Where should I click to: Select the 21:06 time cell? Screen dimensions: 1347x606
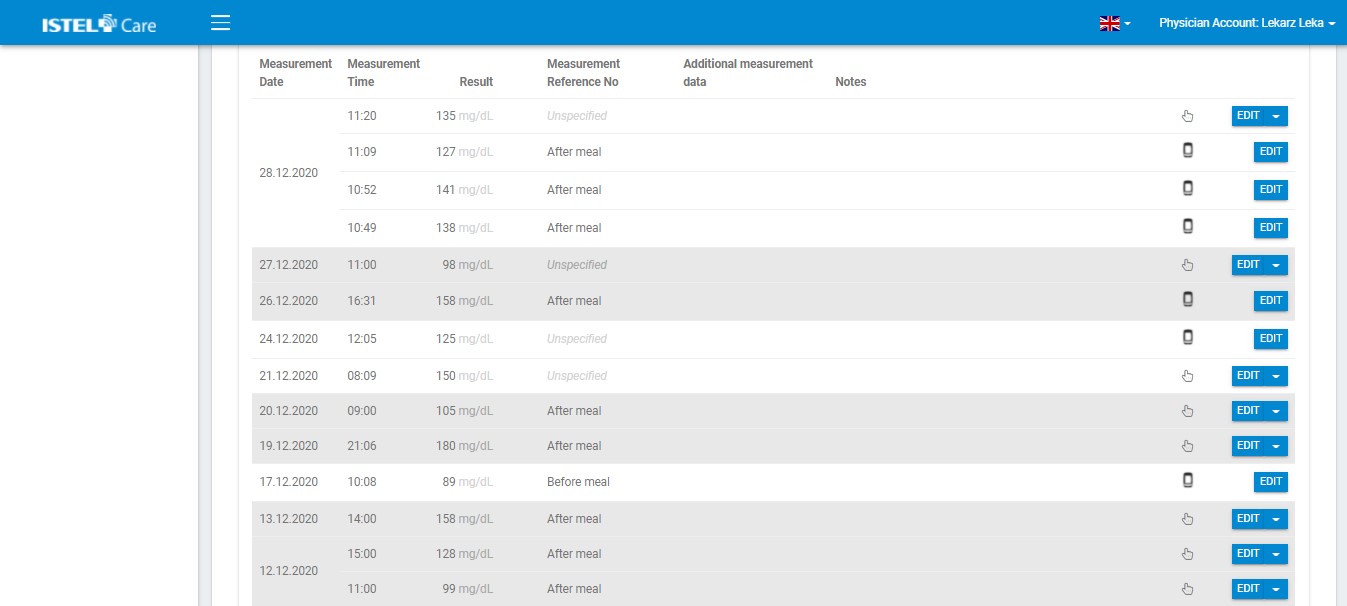tap(362, 446)
